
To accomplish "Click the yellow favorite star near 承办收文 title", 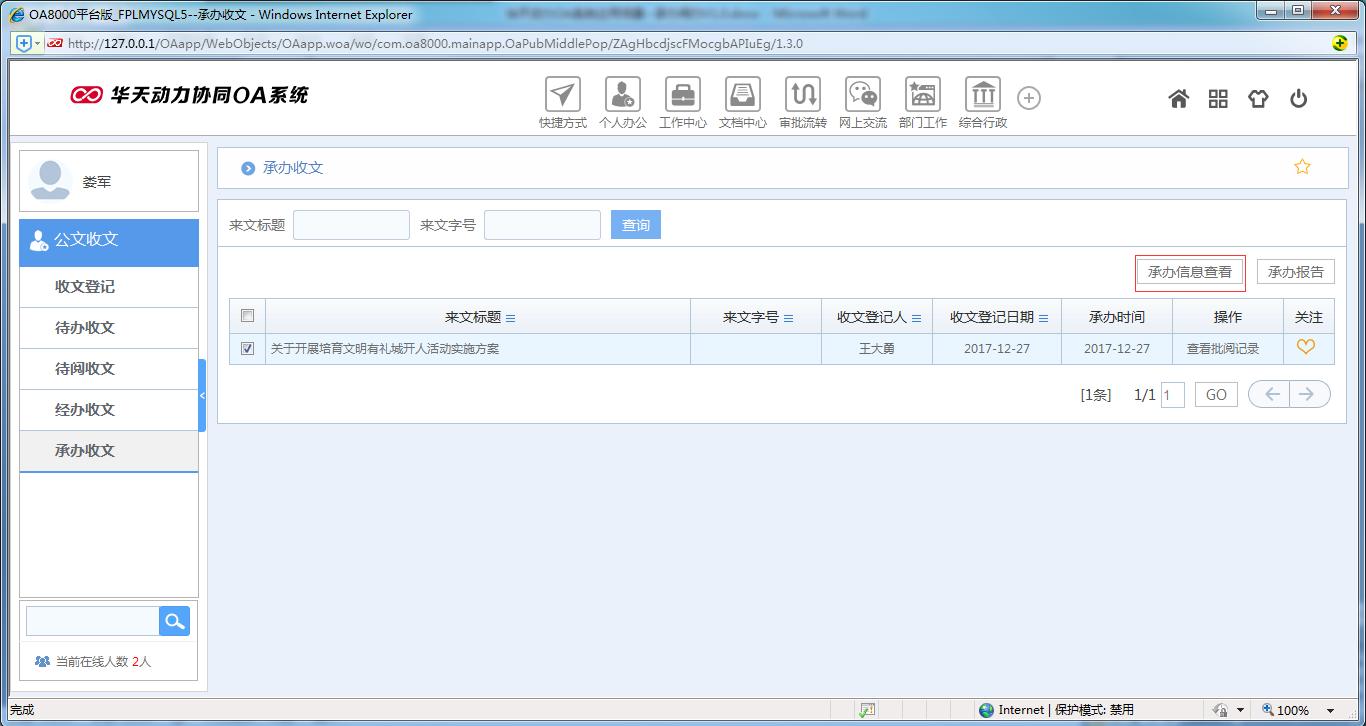I will [1302, 167].
